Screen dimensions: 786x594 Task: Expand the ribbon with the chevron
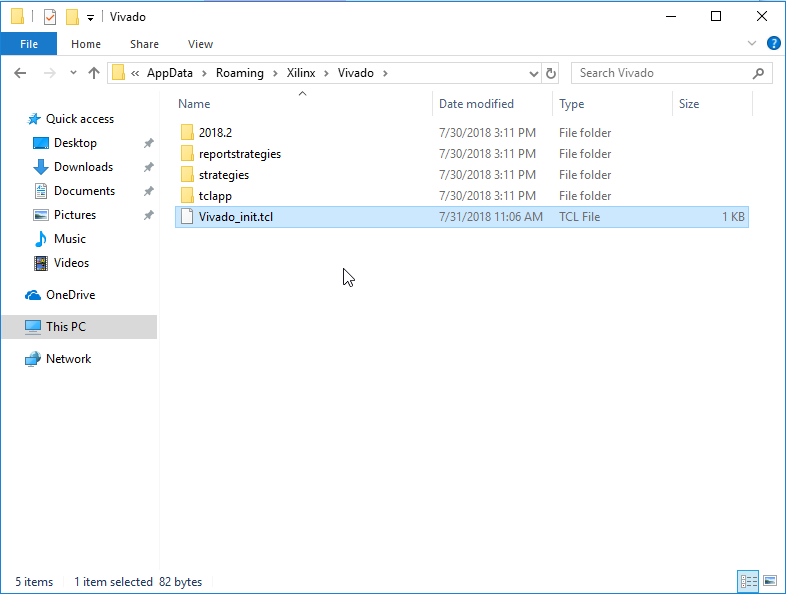click(751, 43)
